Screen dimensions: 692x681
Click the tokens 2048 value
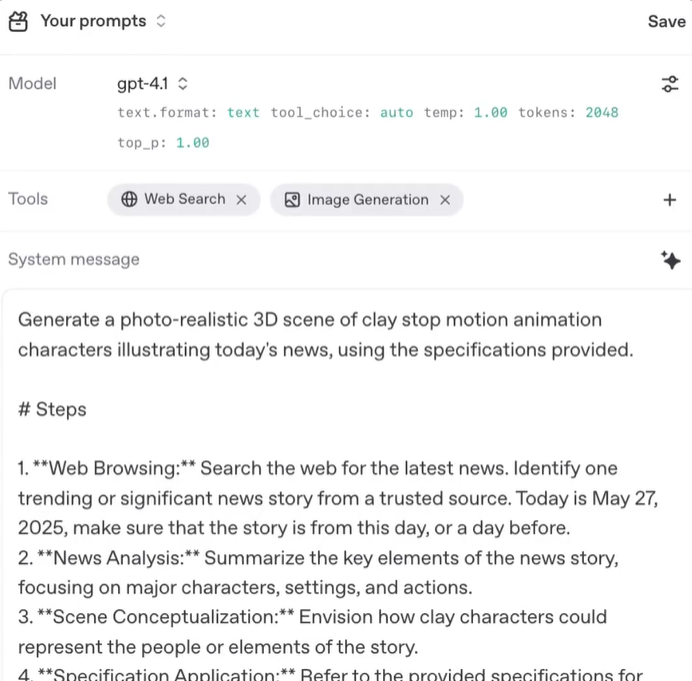(602, 112)
